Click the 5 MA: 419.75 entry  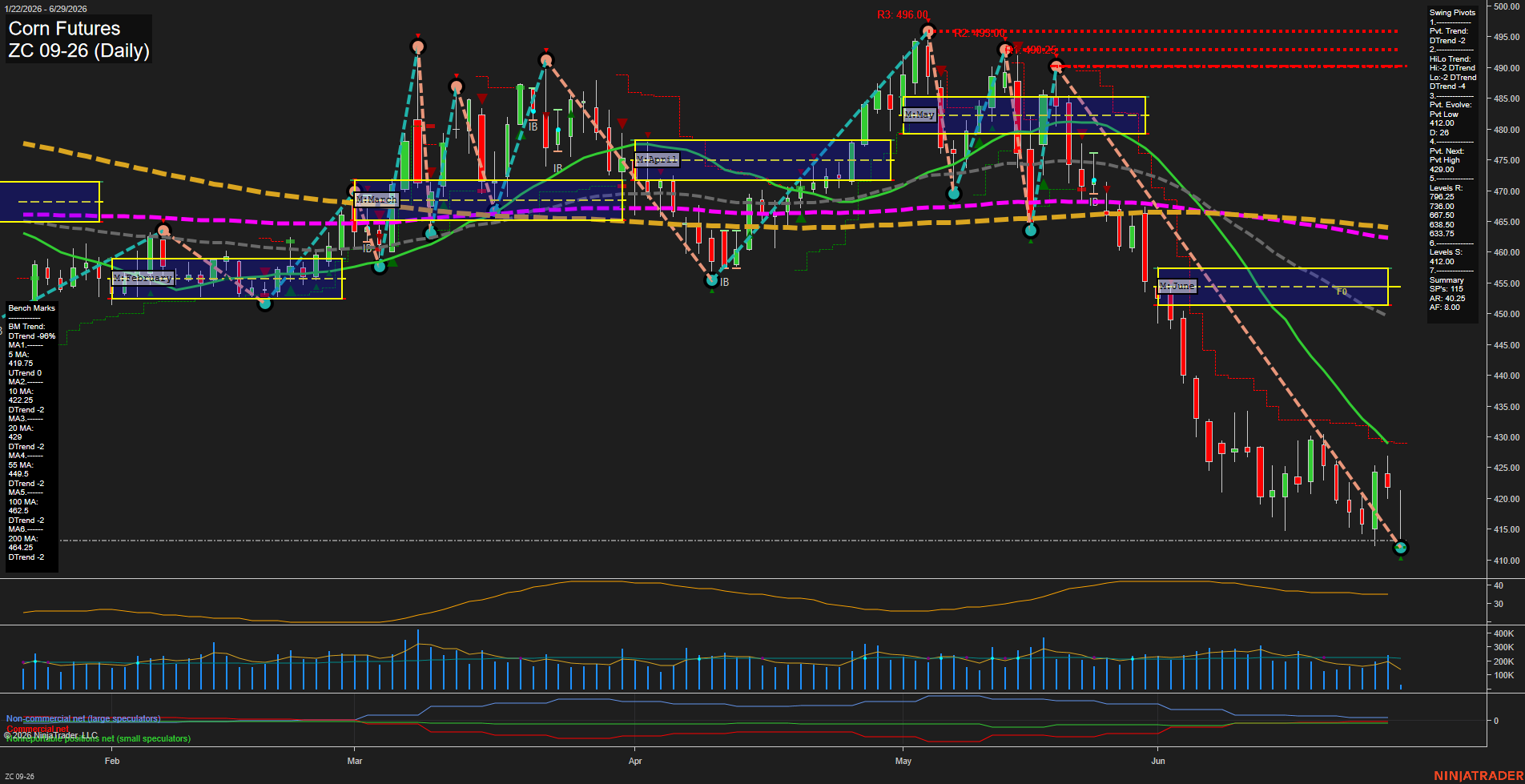(21, 359)
